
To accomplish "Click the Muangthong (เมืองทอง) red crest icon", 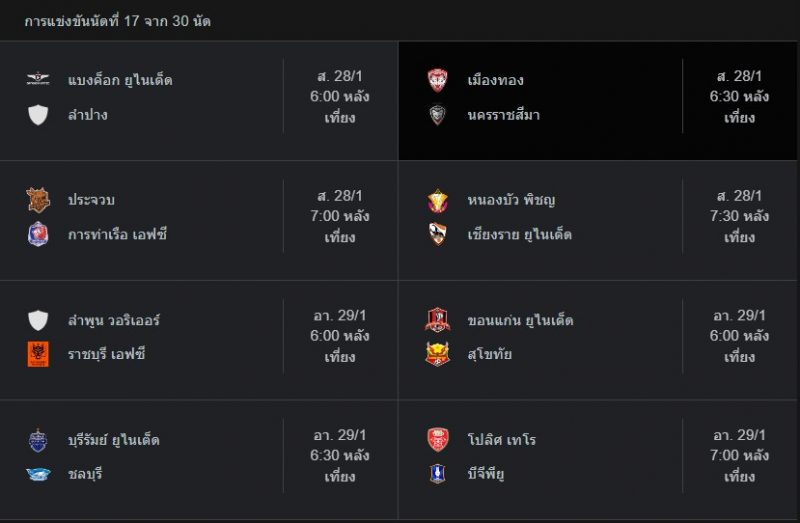I will 437,80.
